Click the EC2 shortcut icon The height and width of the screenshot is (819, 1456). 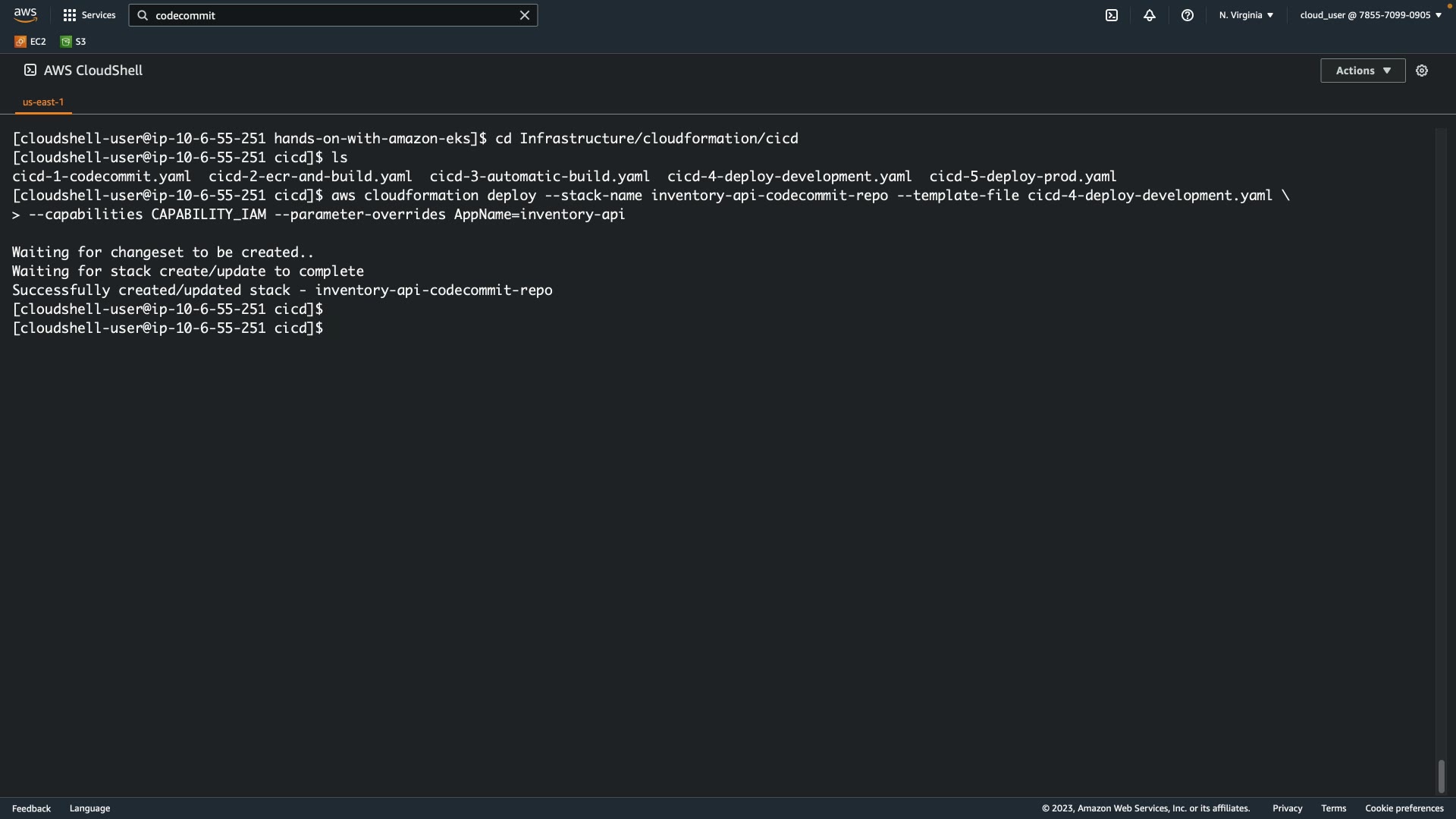point(20,42)
